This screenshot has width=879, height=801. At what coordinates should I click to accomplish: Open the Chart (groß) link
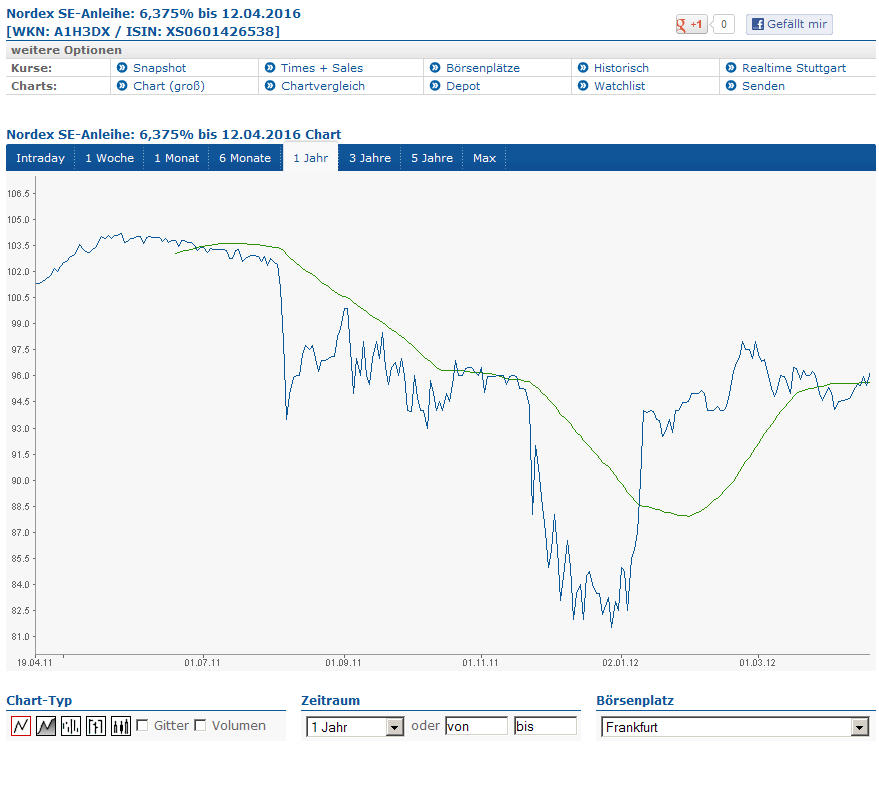[x=169, y=86]
